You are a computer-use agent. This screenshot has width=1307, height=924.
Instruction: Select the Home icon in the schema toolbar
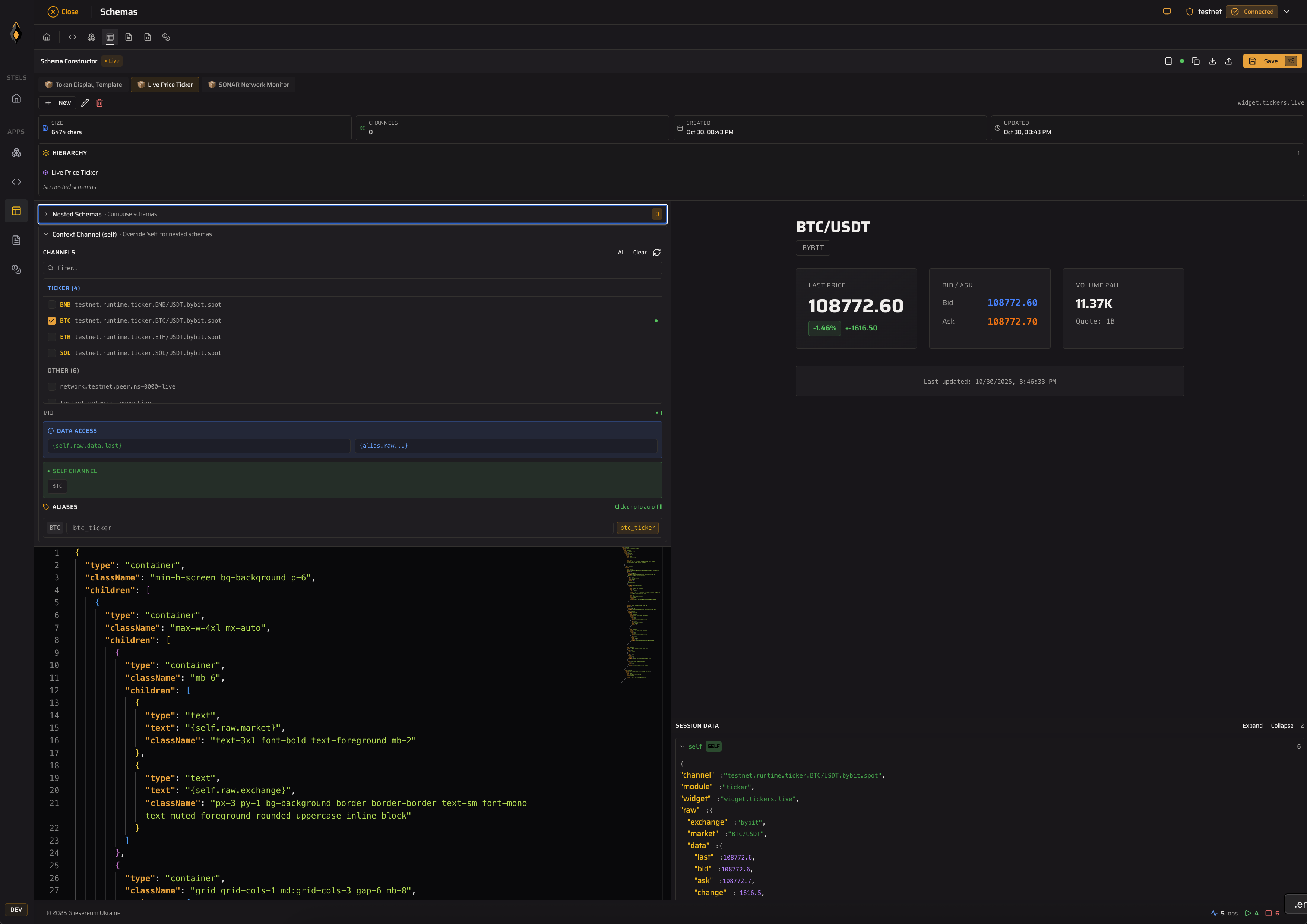47,37
